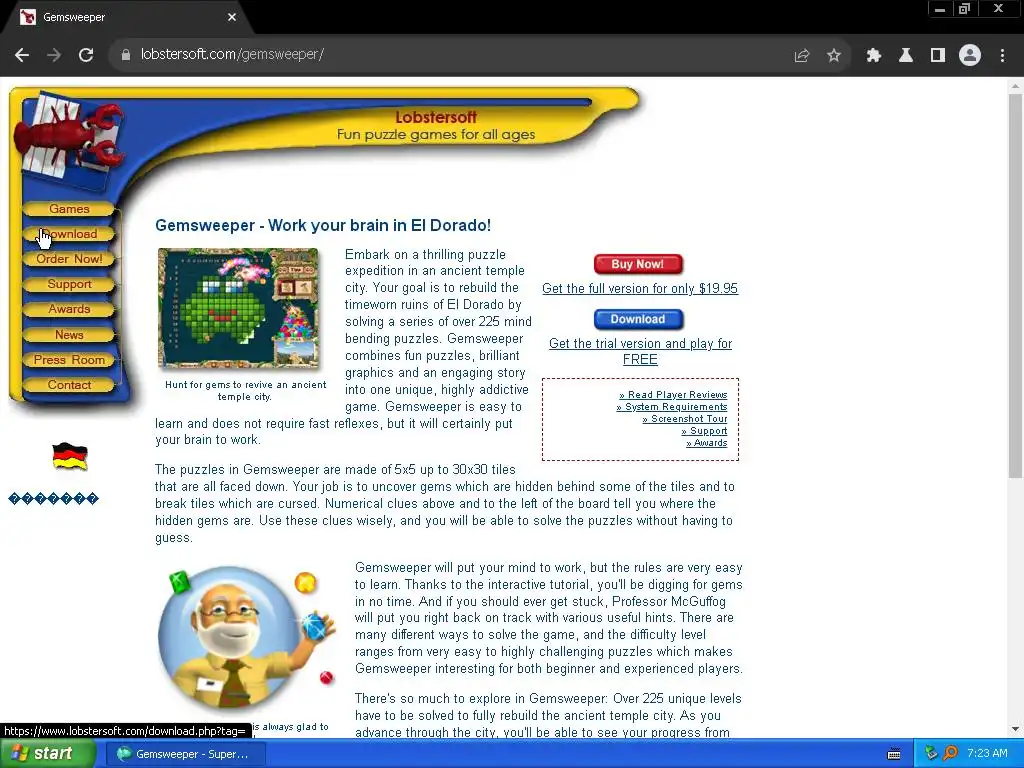Open the Games navigation item

tap(69, 209)
